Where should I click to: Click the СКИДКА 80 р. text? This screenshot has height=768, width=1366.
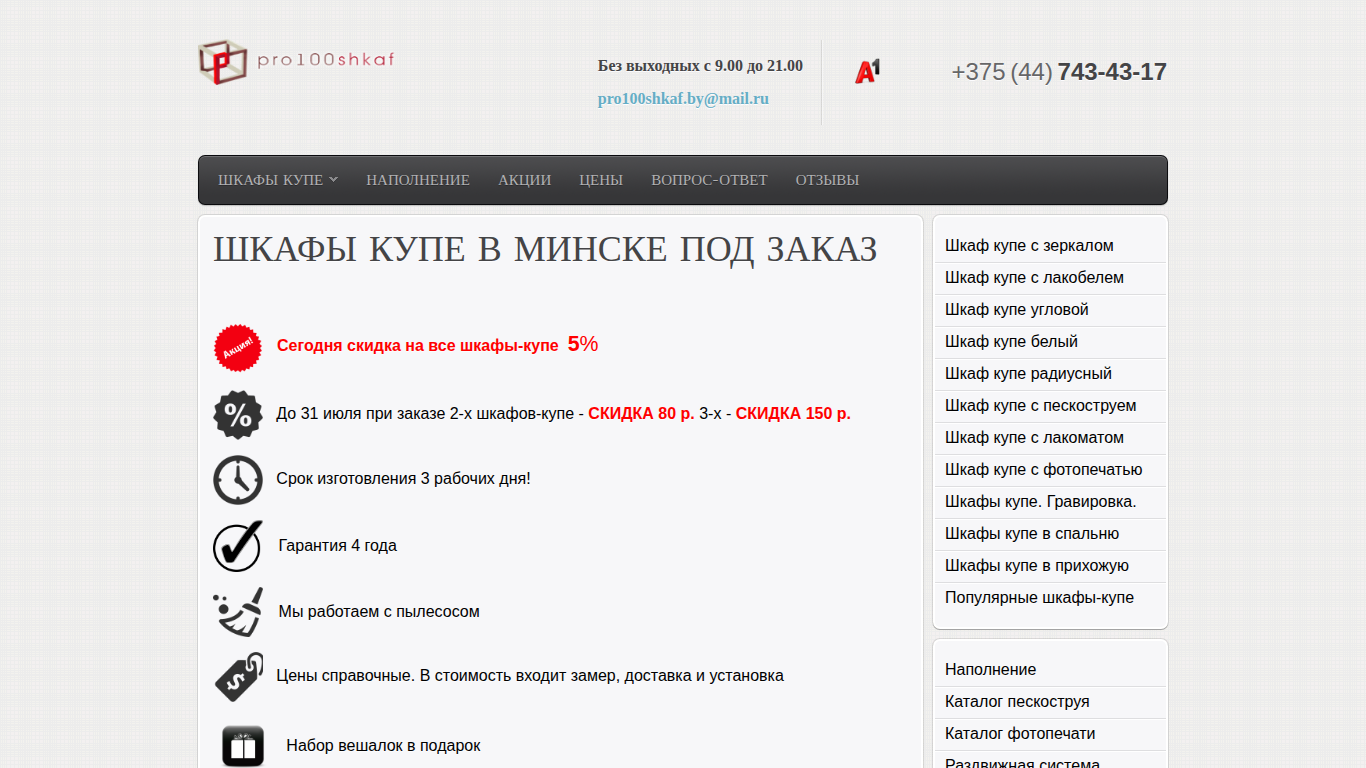(641, 414)
